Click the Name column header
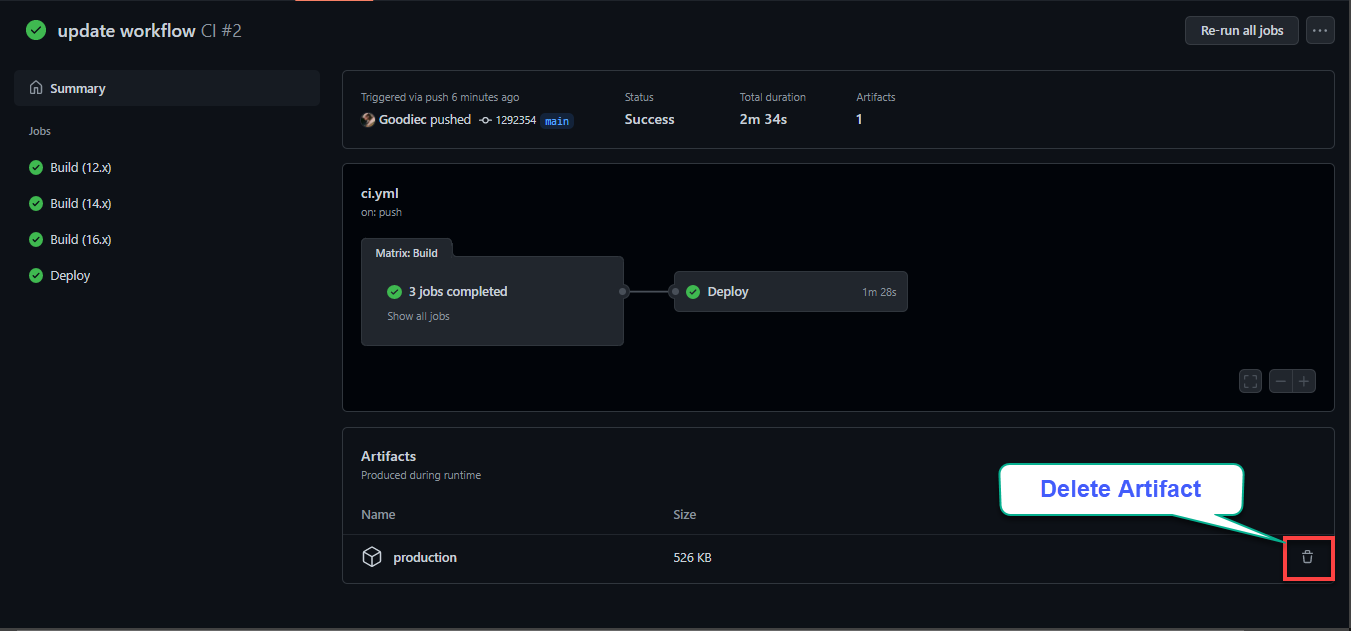 click(x=378, y=514)
